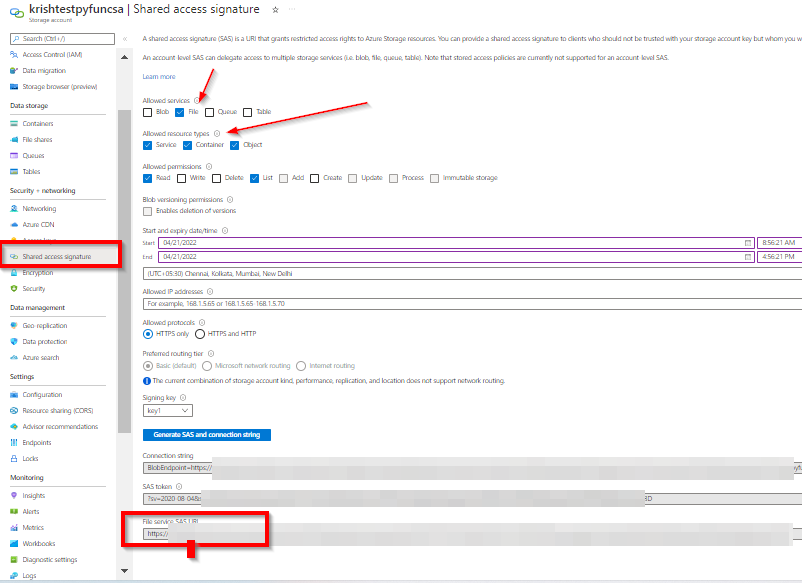Click the Azure CDN cloud icon
The width and height of the screenshot is (802, 583).
pos(14,225)
